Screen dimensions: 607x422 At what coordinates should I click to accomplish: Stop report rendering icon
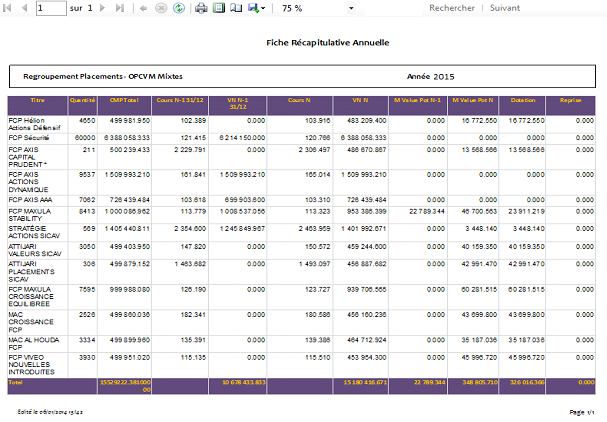161,8
